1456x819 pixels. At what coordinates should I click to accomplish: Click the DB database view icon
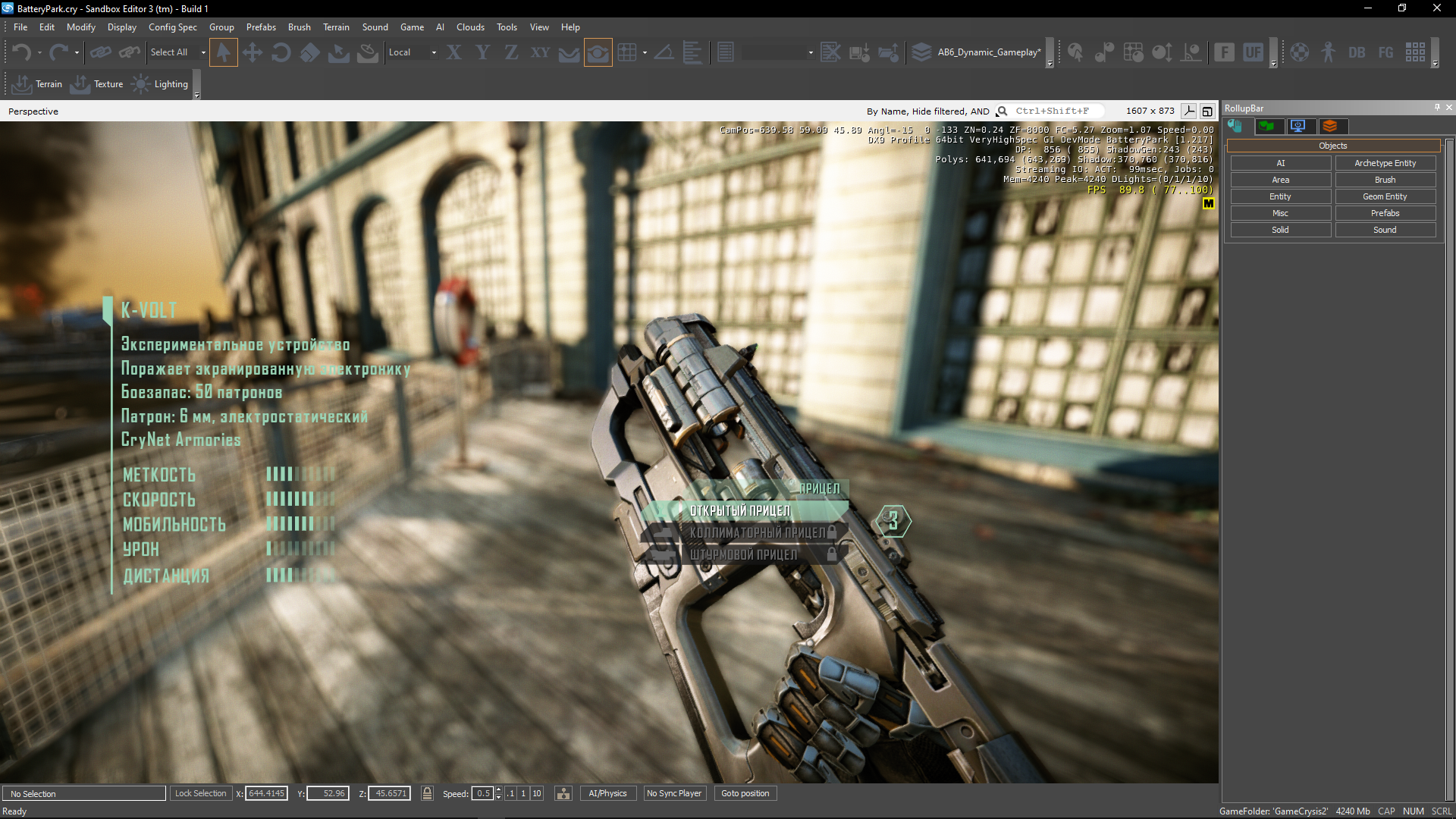tap(1357, 52)
